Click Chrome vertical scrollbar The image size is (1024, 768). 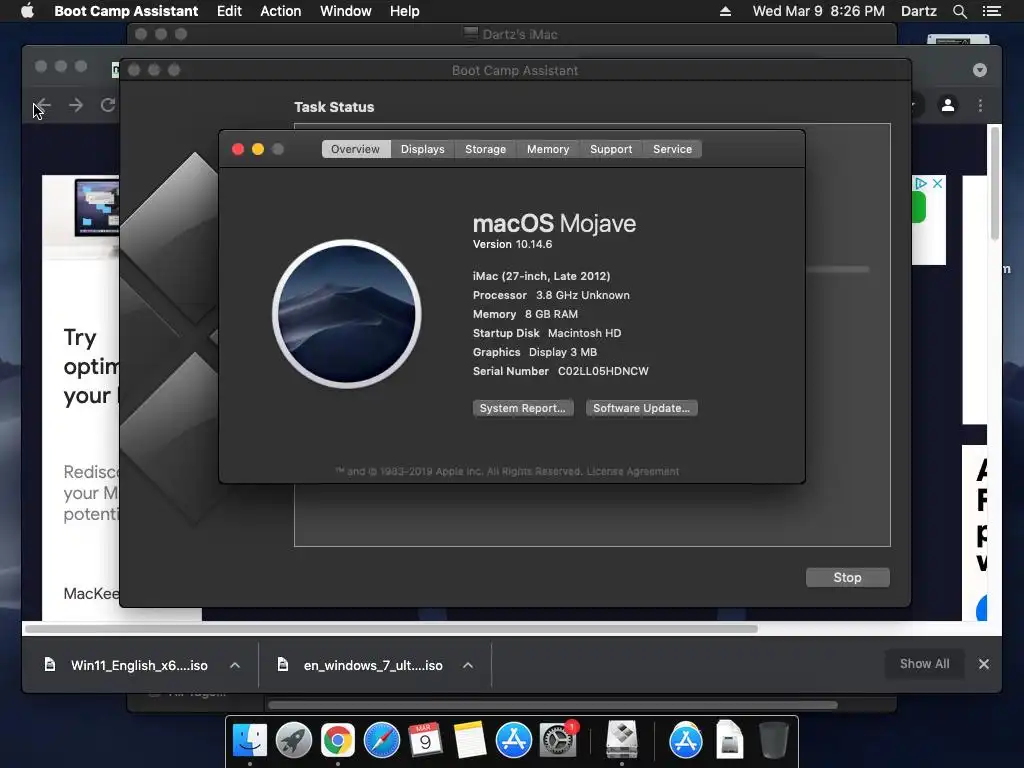995,184
